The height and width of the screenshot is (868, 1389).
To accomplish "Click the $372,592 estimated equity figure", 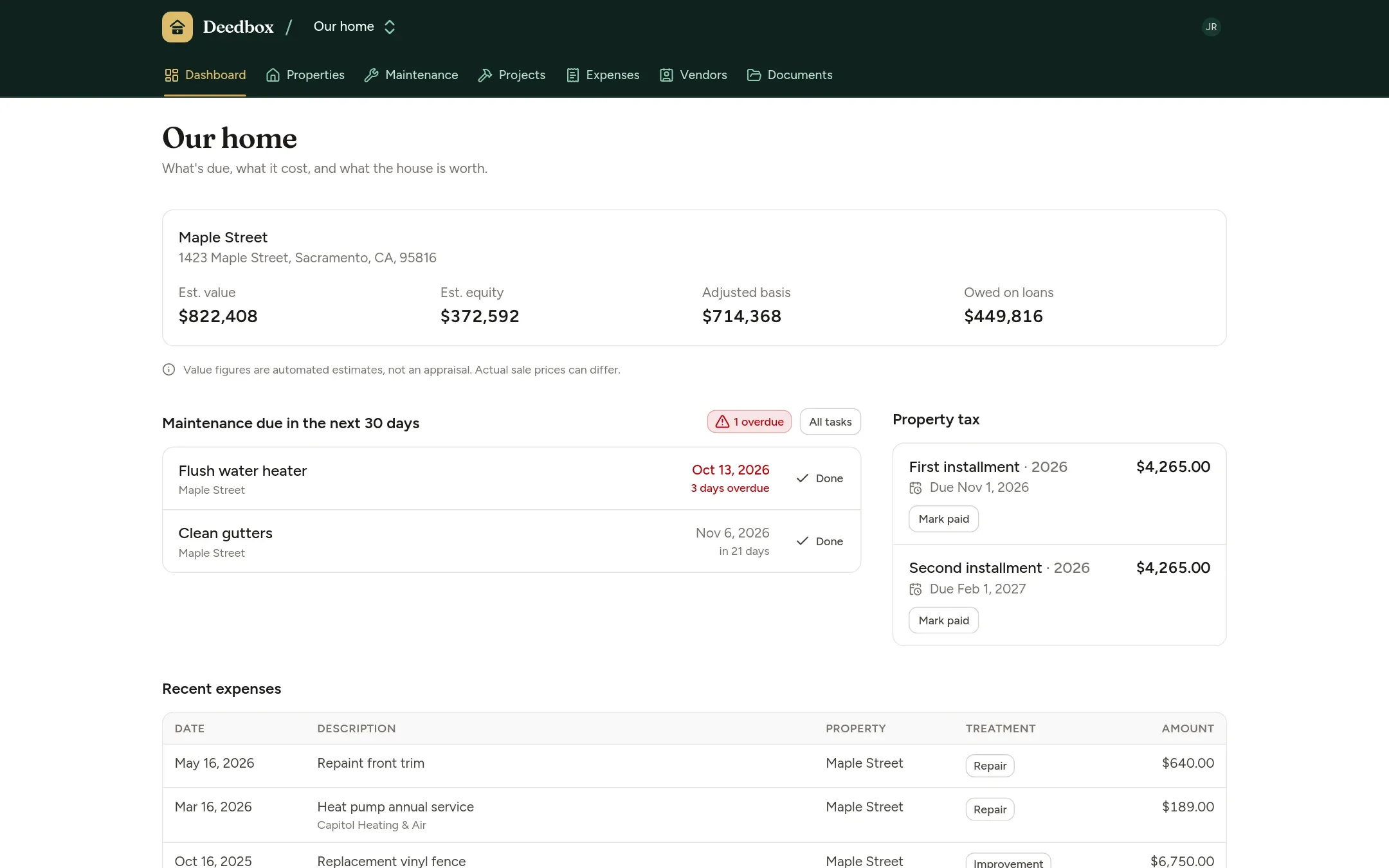I will click(480, 316).
